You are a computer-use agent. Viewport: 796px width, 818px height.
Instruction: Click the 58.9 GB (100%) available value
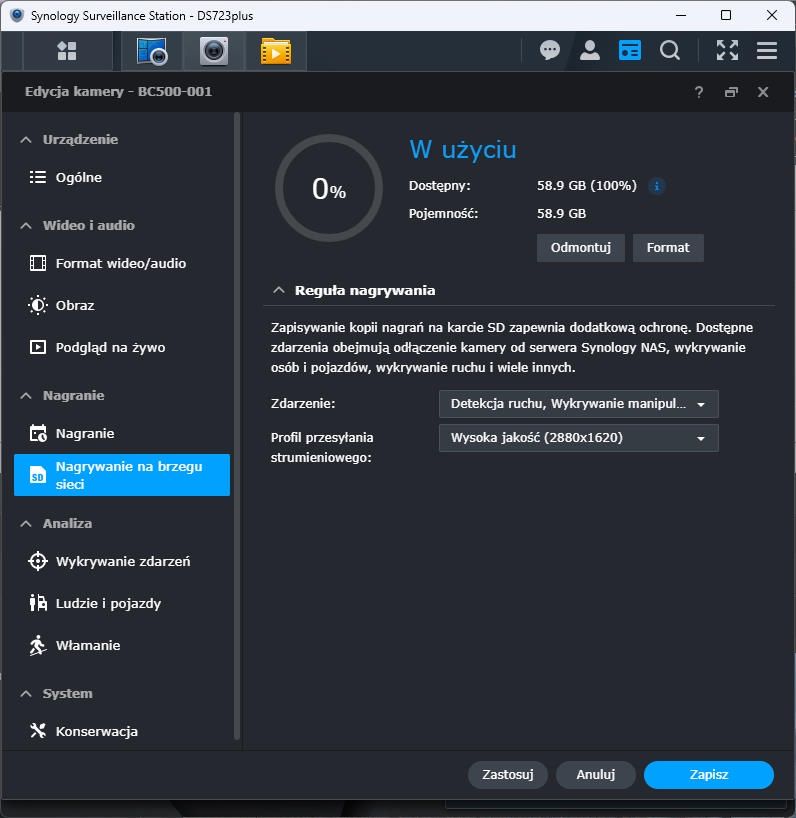tap(587, 186)
